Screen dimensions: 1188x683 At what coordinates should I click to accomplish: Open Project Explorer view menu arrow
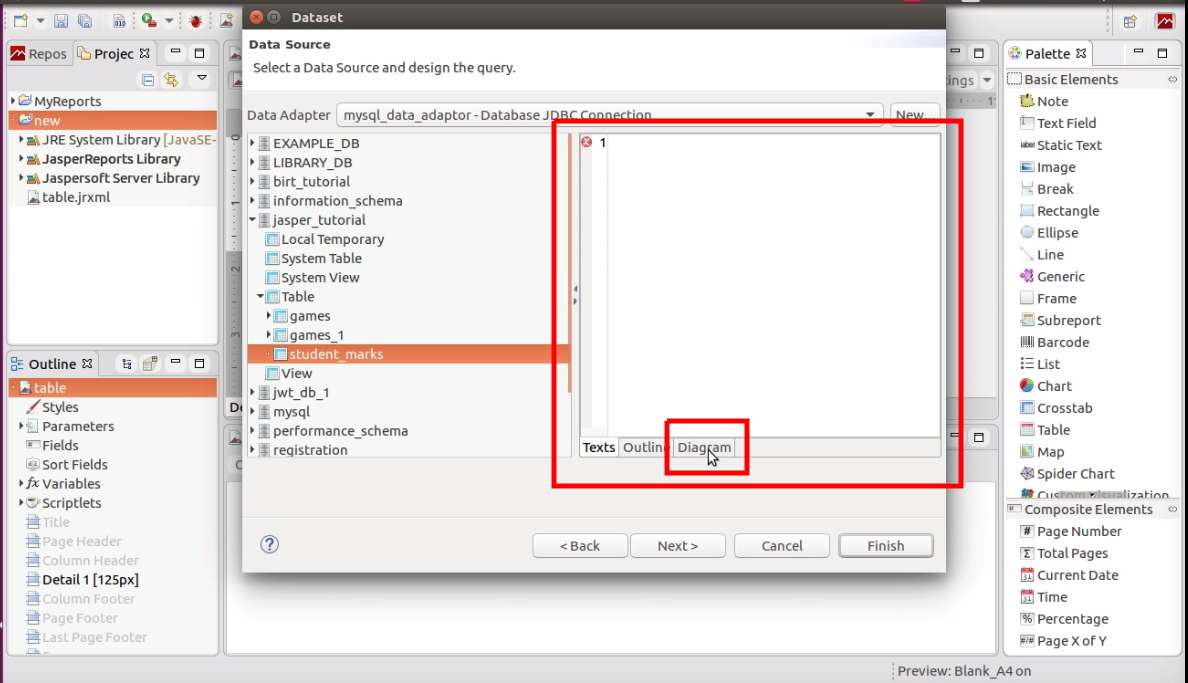click(x=202, y=78)
